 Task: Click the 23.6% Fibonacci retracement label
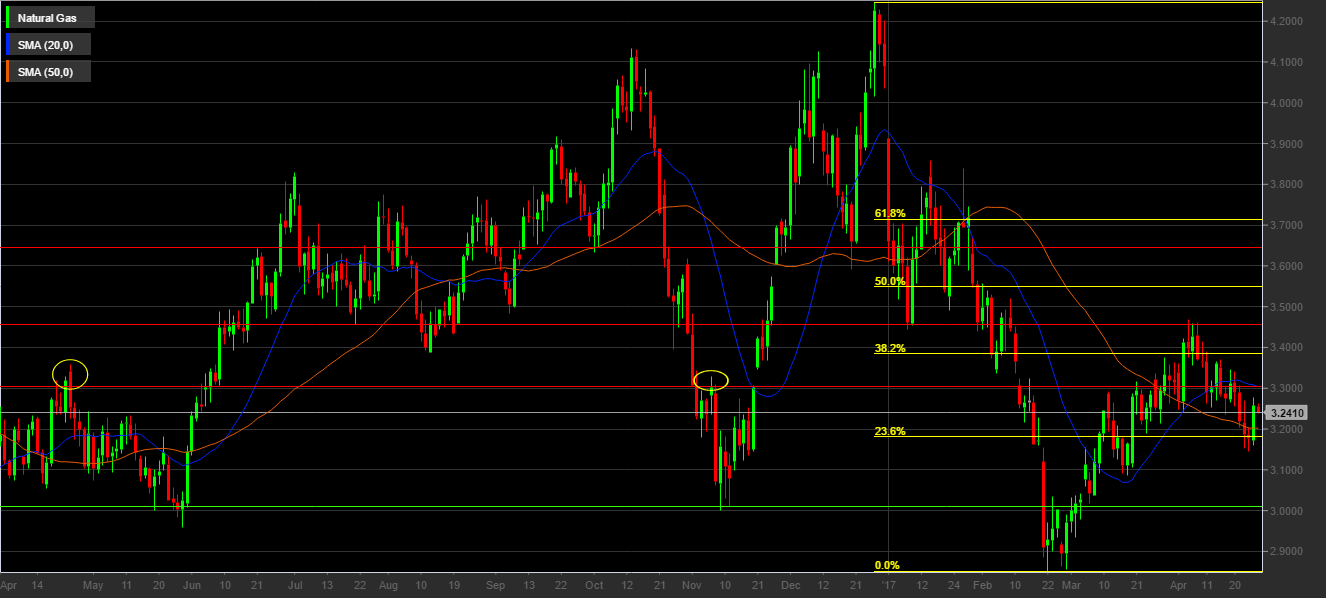890,431
